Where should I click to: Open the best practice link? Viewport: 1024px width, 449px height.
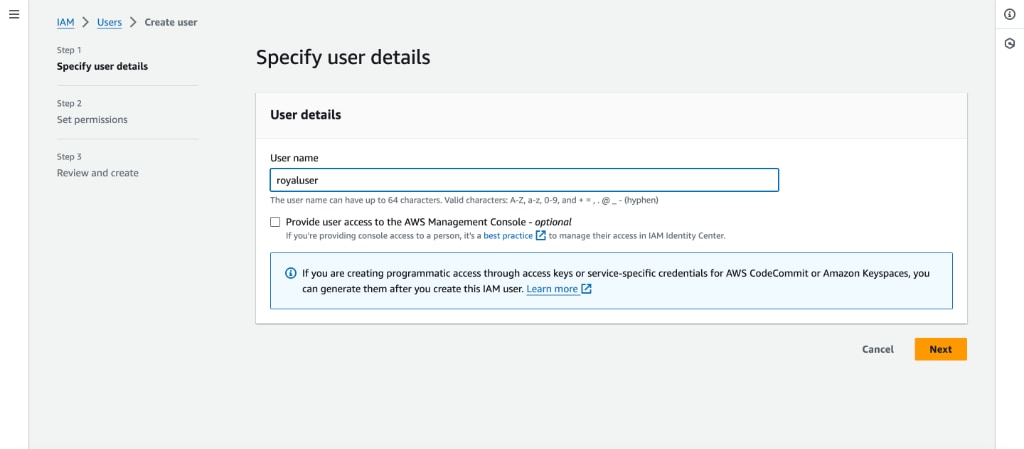(x=508, y=236)
